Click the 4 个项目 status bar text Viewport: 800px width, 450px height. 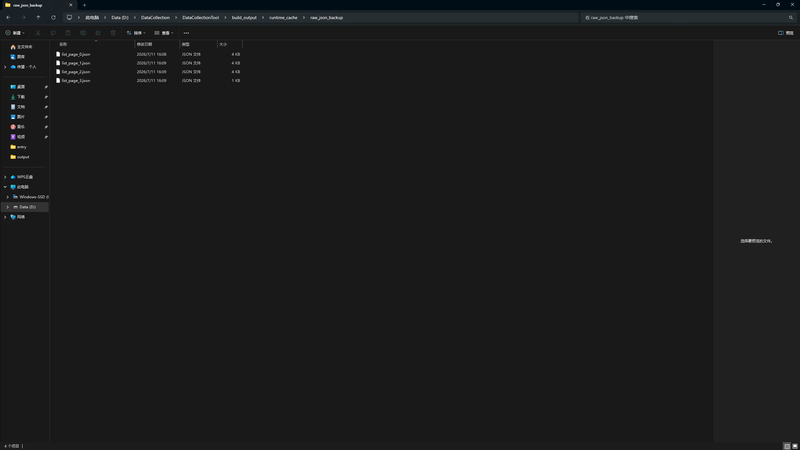coord(11,446)
